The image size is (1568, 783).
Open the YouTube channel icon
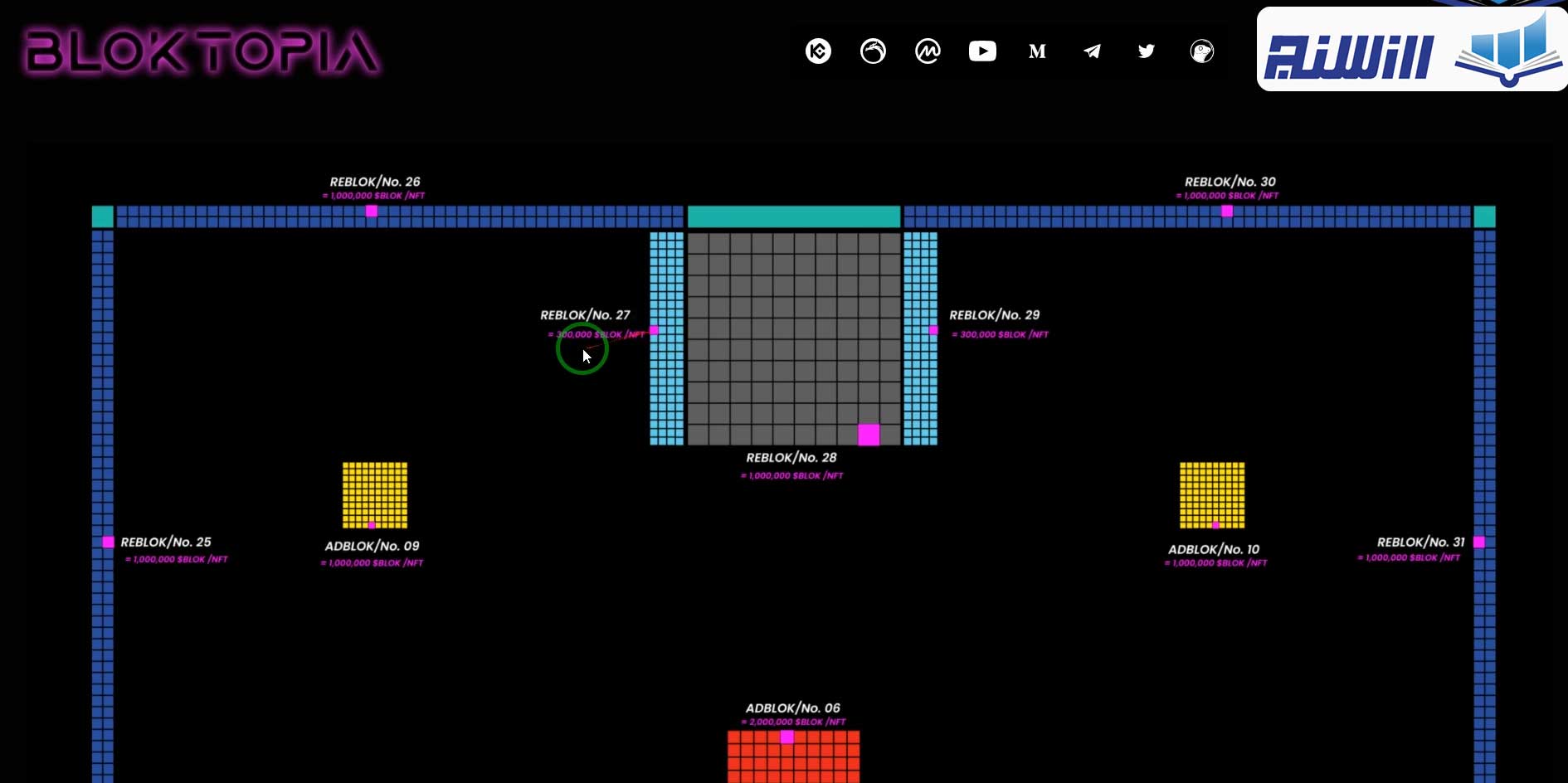coord(982,51)
